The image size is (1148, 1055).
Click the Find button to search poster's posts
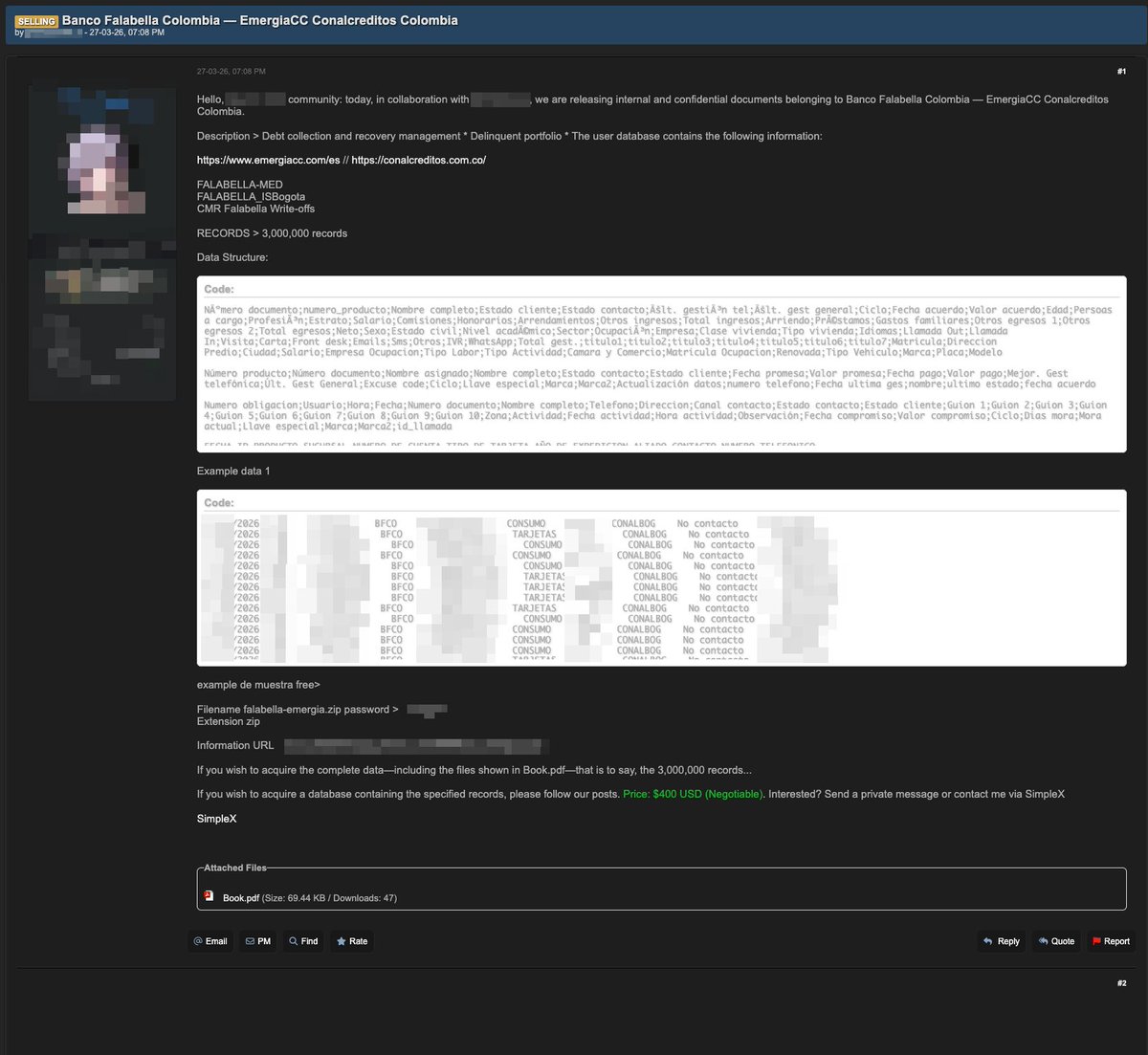tap(303, 941)
